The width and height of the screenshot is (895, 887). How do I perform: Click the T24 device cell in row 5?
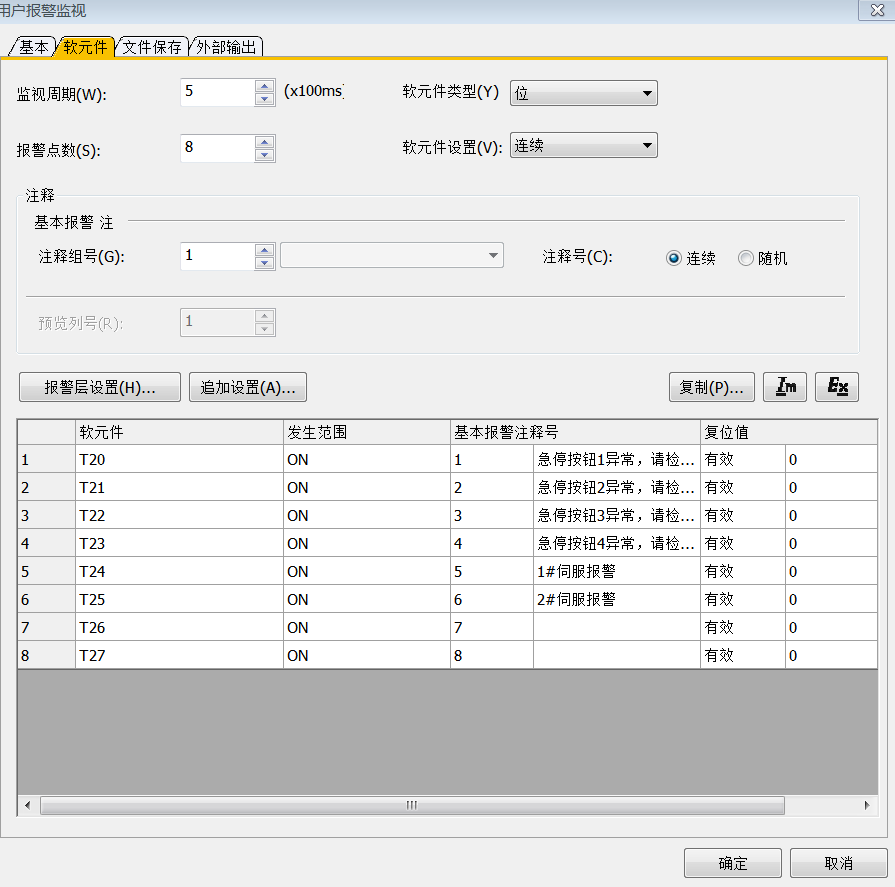click(180, 572)
